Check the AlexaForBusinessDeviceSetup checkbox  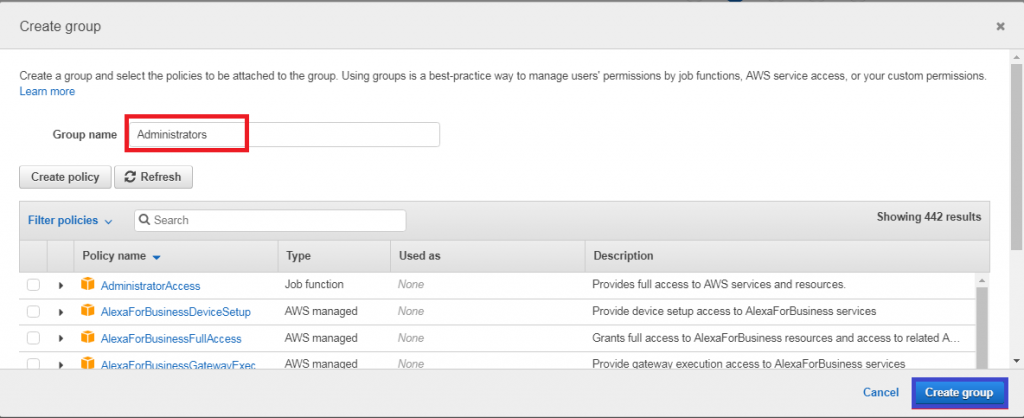pos(33,312)
